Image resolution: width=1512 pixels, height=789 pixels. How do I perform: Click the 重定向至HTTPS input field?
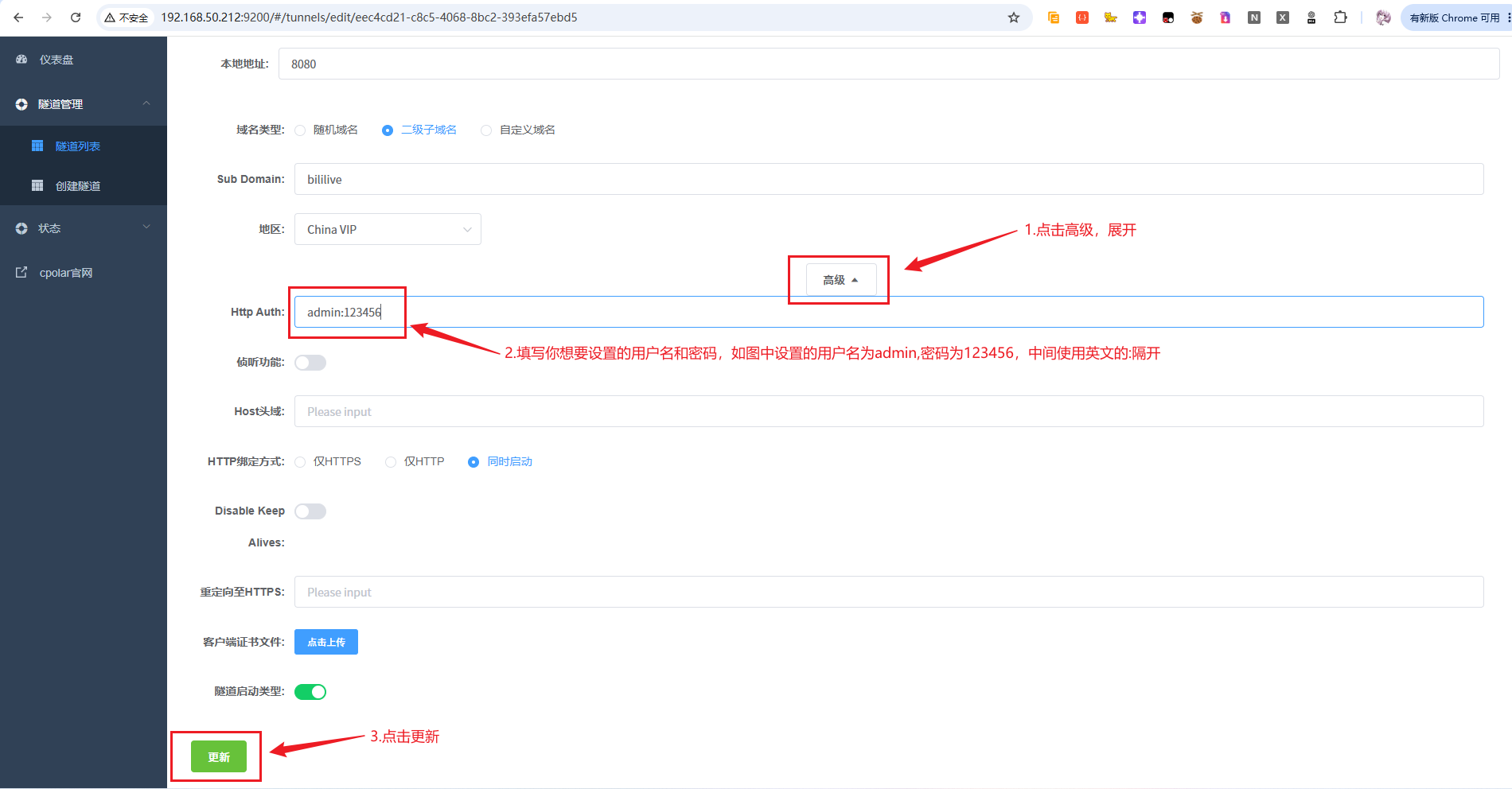coord(889,592)
